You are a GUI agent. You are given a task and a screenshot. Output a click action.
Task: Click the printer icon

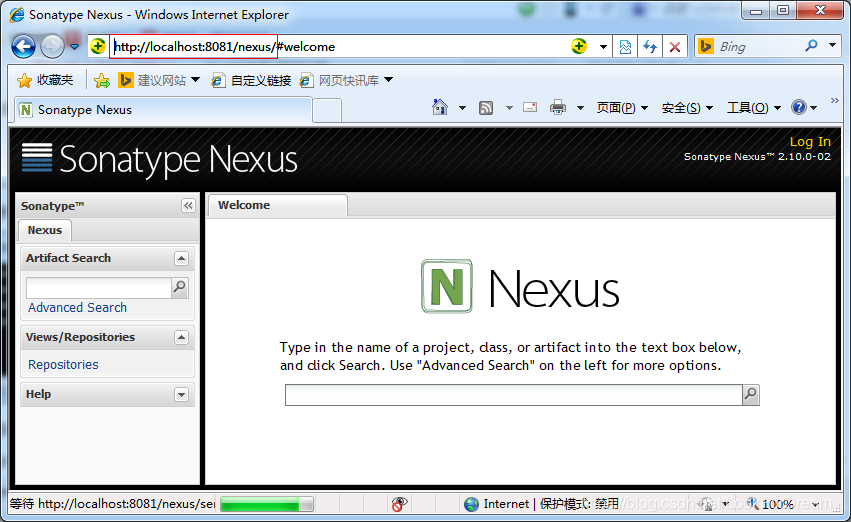click(x=558, y=107)
